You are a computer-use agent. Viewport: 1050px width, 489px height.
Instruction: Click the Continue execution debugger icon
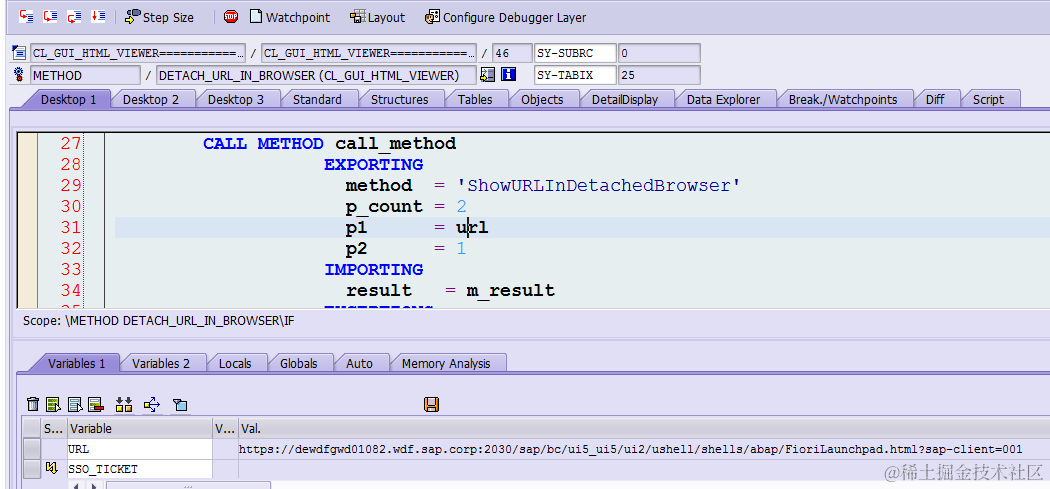pos(98,17)
